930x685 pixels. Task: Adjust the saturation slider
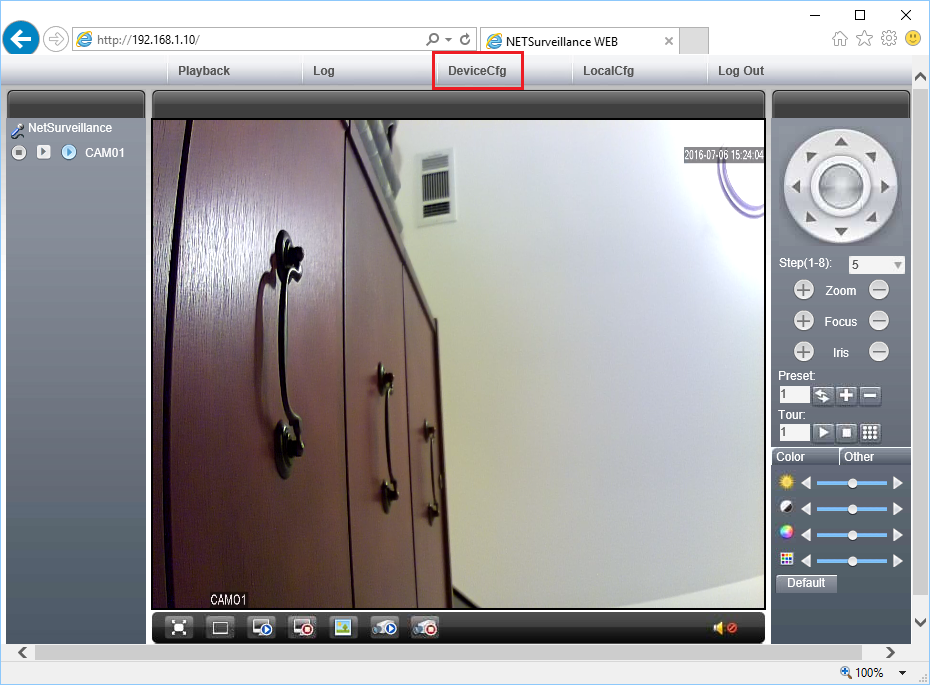[852, 535]
